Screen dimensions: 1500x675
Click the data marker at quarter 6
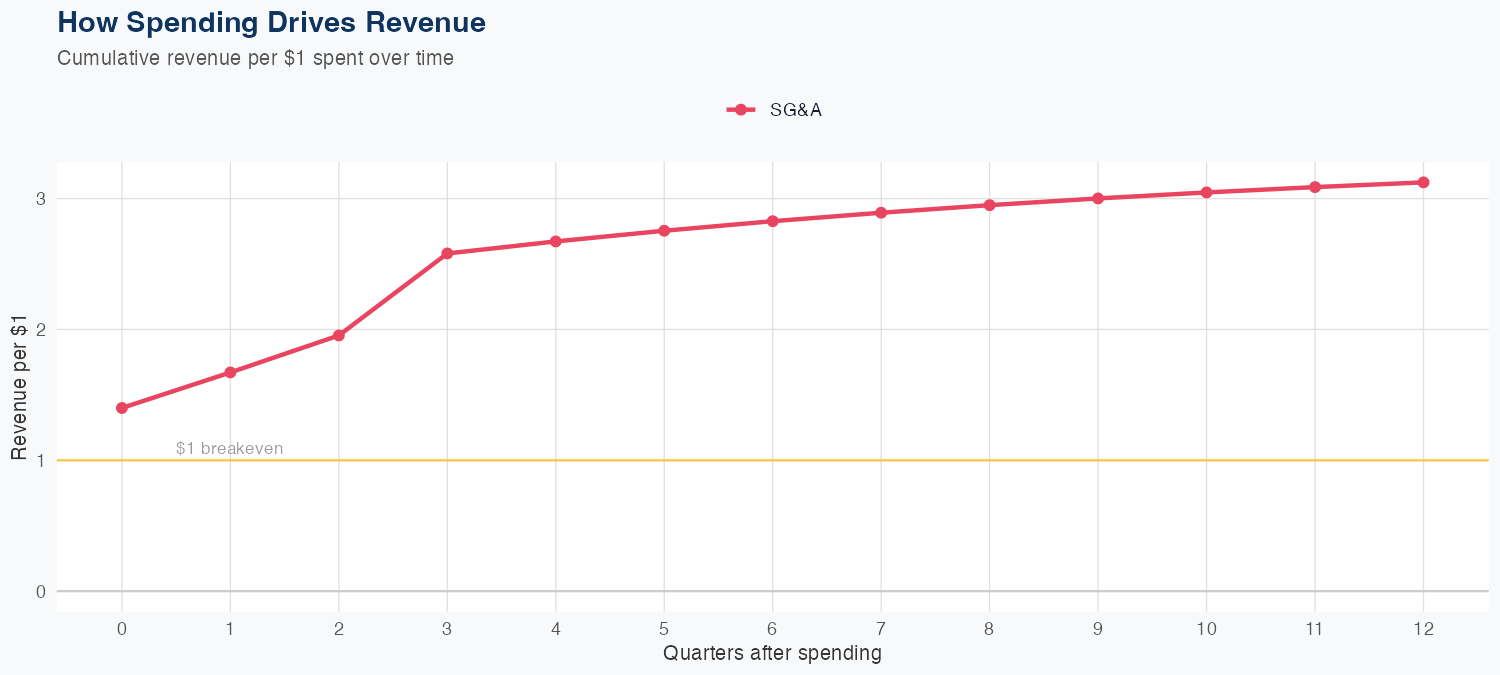772,221
